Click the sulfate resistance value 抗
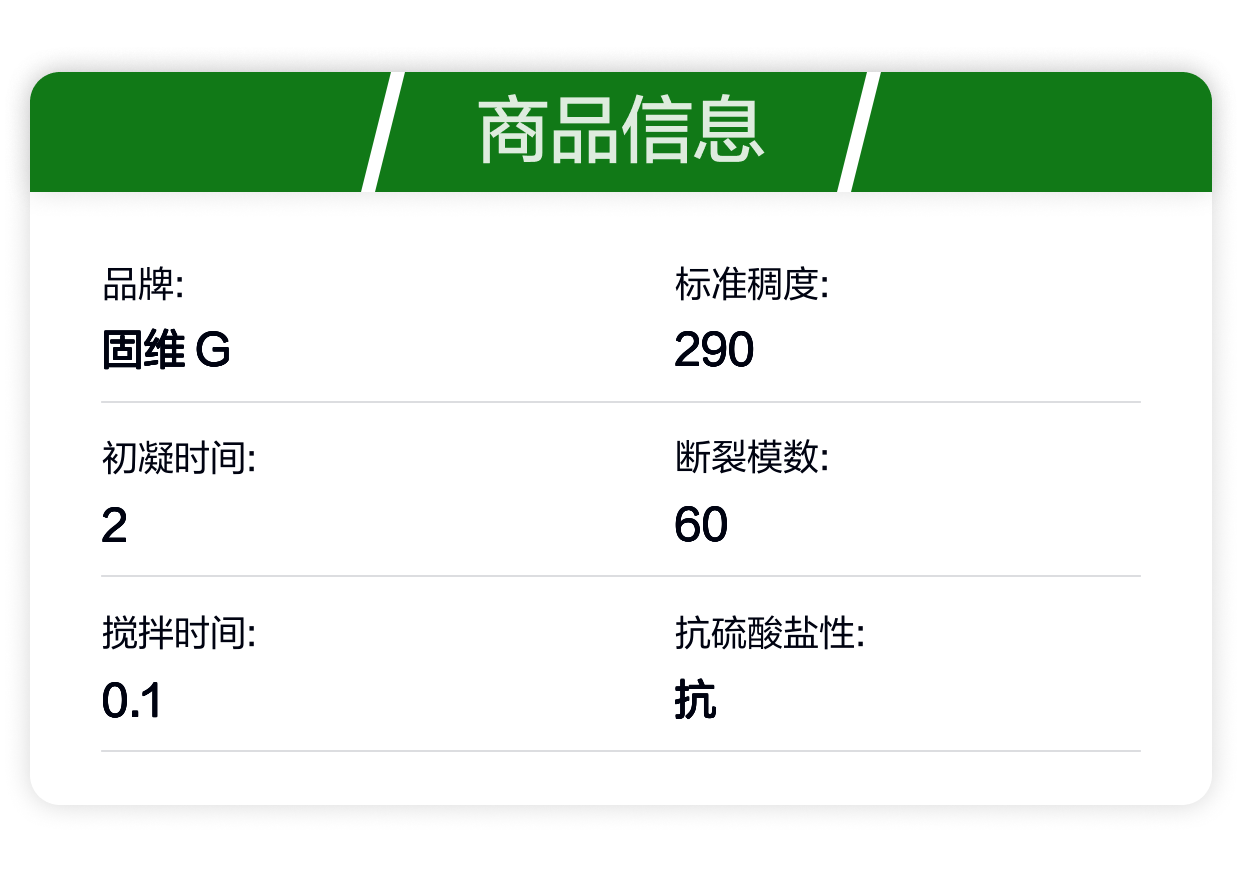Screen dimensions: 1242x877 (695, 700)
